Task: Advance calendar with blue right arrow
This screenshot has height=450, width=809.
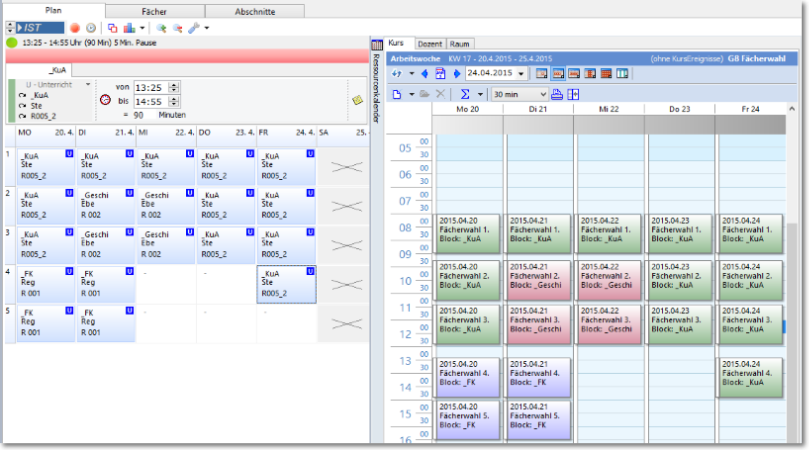Action: point(457,74)
